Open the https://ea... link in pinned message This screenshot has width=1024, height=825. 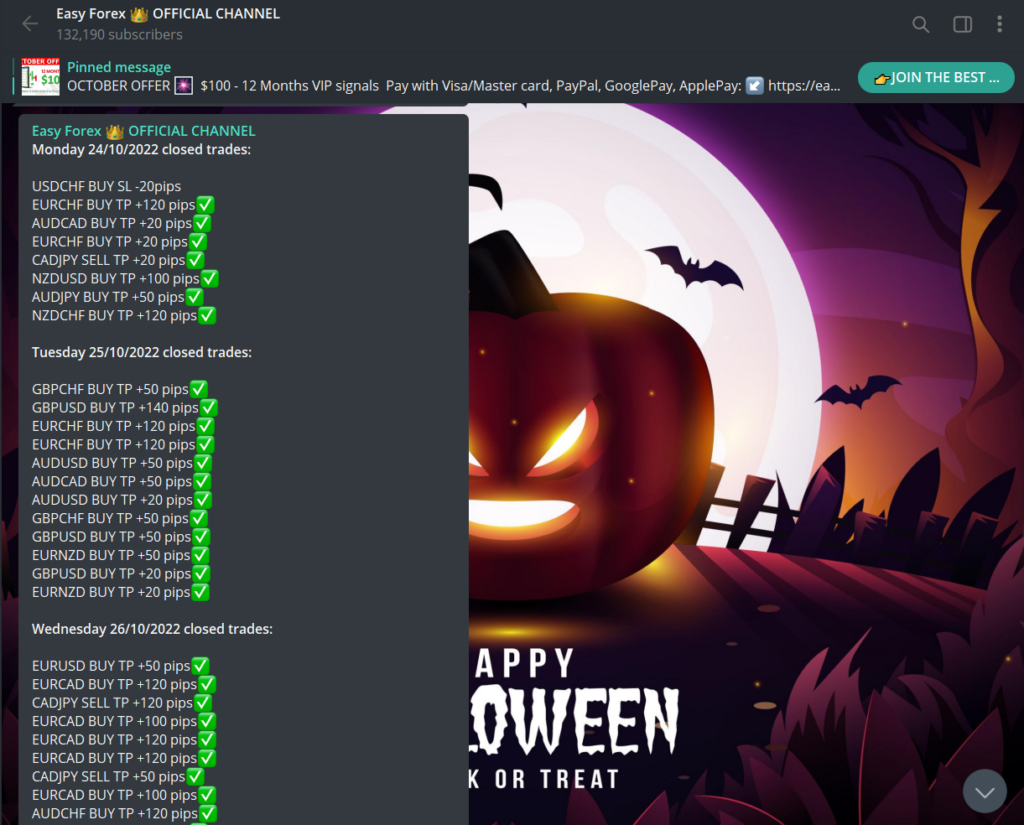[804, 86]
